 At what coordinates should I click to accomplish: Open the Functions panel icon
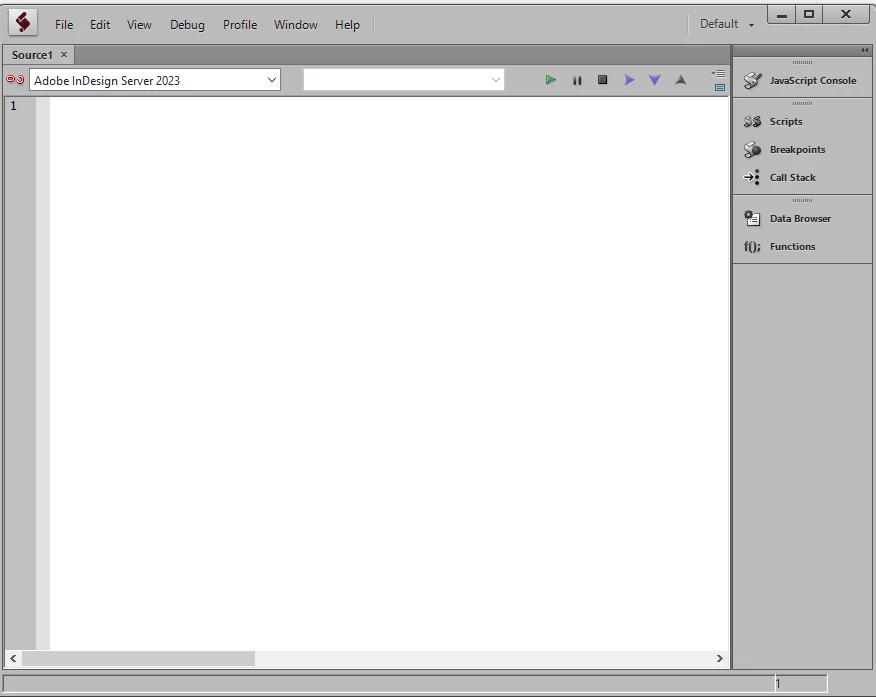(x=752, y=246)
